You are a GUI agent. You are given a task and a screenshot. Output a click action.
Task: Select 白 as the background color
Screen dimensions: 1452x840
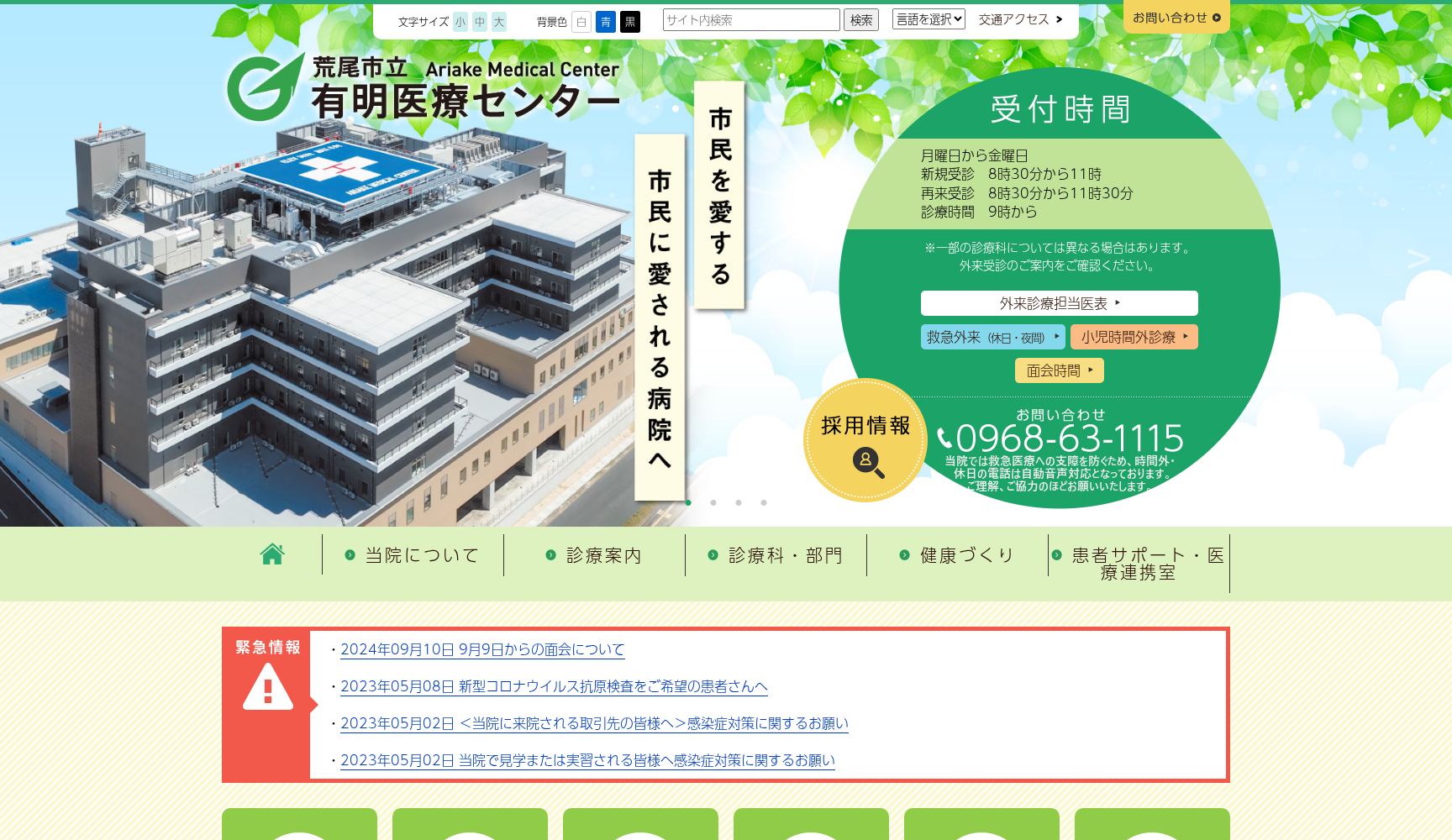[x=581, y=22]
